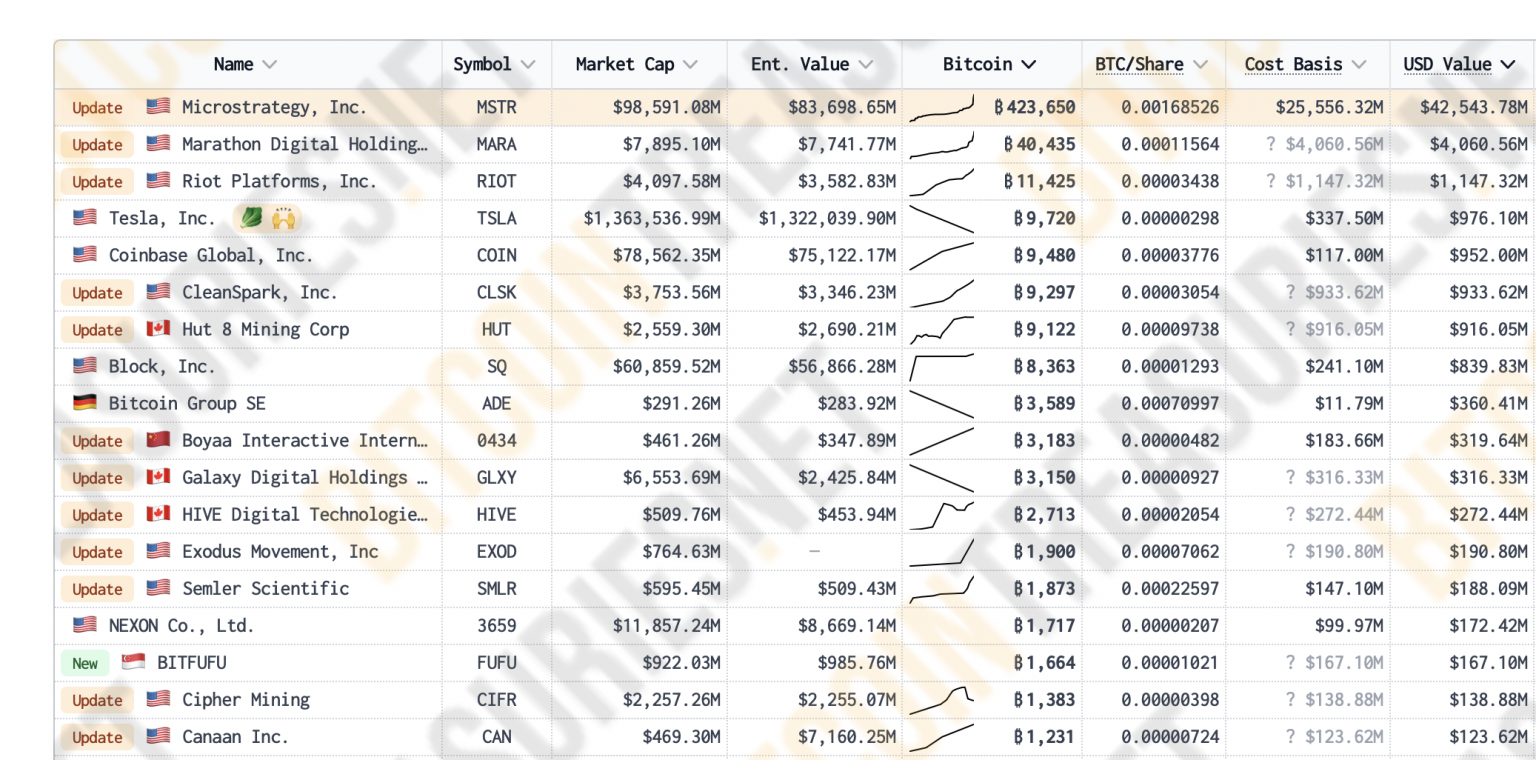Click the New badge on the BITFUFU row

(84, 662)
